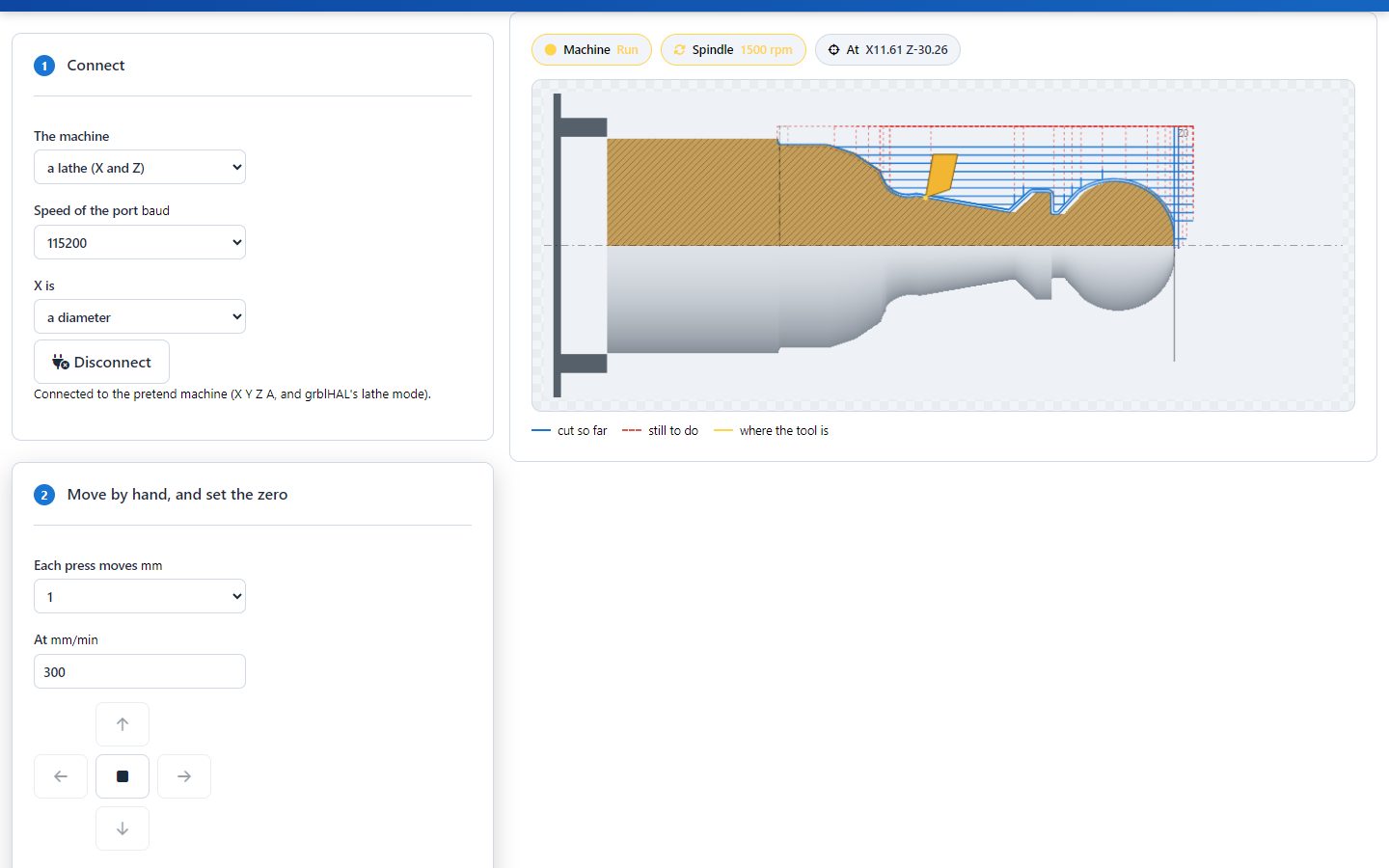Click the 'At mm/min' label

click(x=66, y=639)
